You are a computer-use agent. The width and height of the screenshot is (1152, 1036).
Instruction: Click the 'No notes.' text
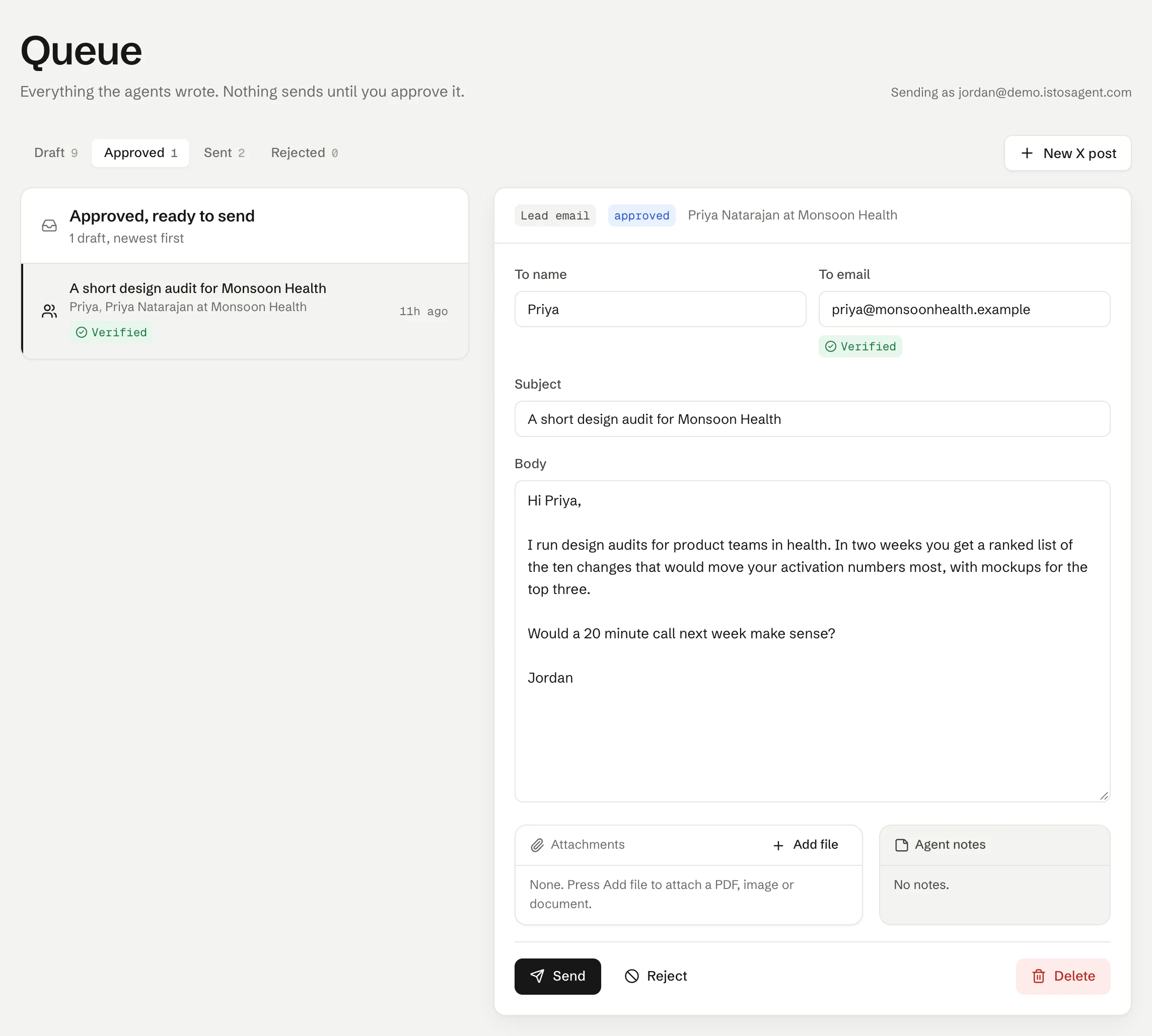pos(921,885)
